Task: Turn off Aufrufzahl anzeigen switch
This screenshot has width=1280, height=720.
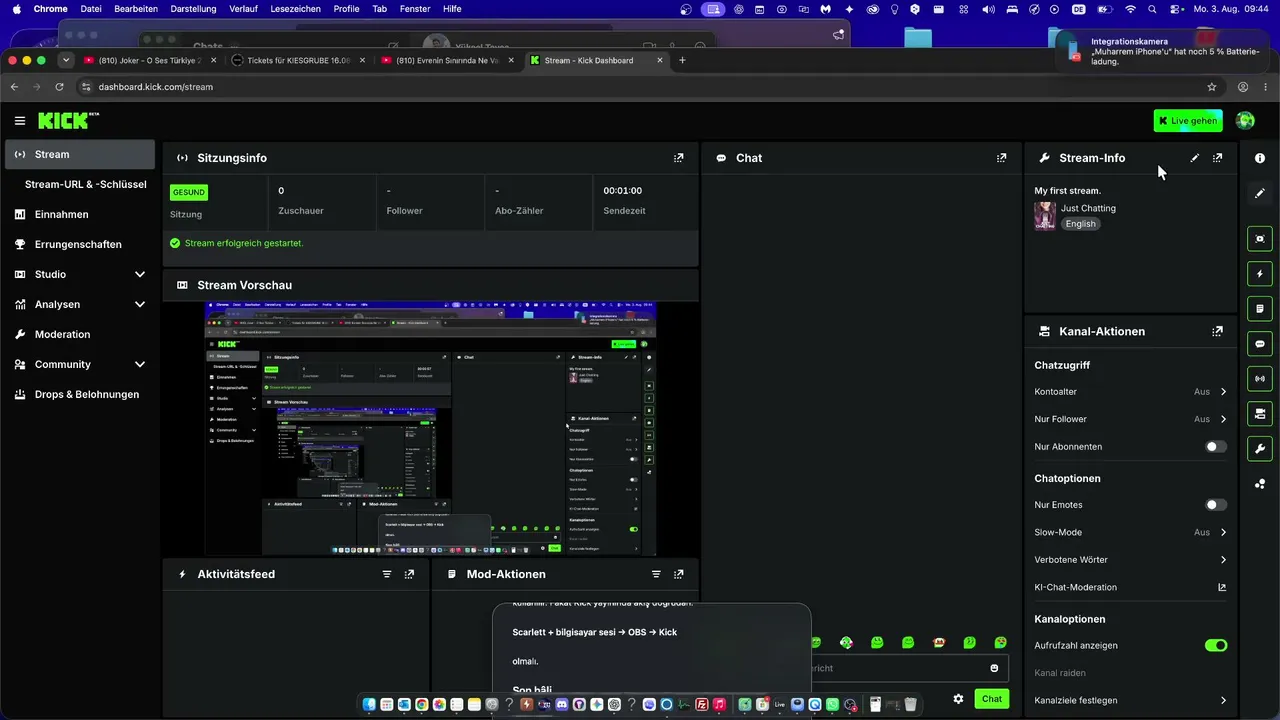Action: coord(1216,646)
